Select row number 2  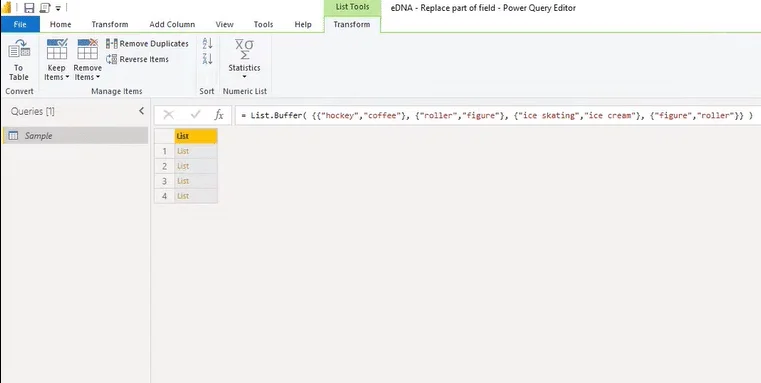165,166
